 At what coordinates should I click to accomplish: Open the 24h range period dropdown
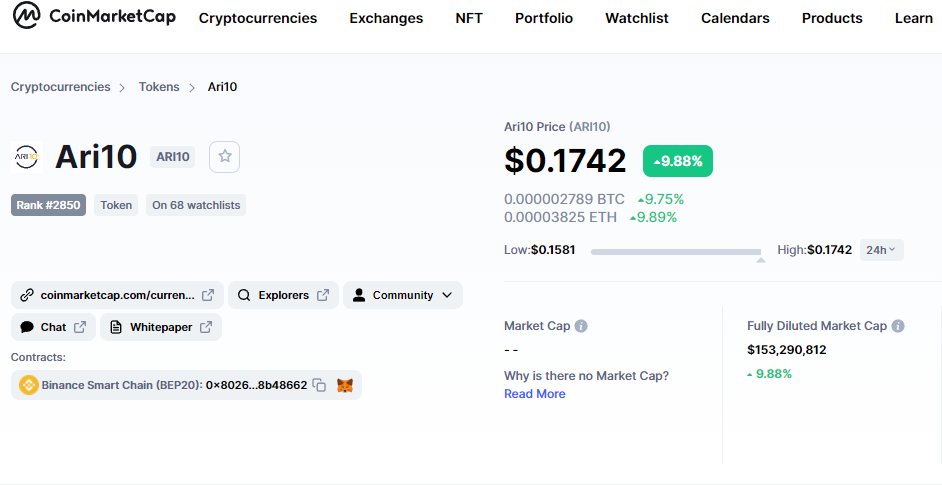(881, 250)
